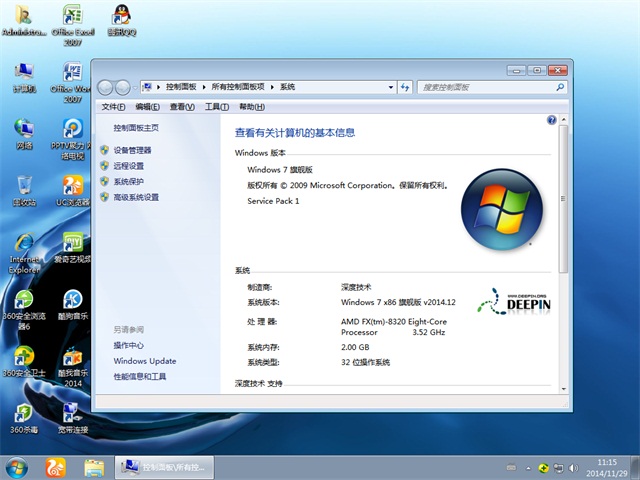This screenshot has height=480, width=640.
Task: Expand the address bar history dropdown
Action: 391,87
